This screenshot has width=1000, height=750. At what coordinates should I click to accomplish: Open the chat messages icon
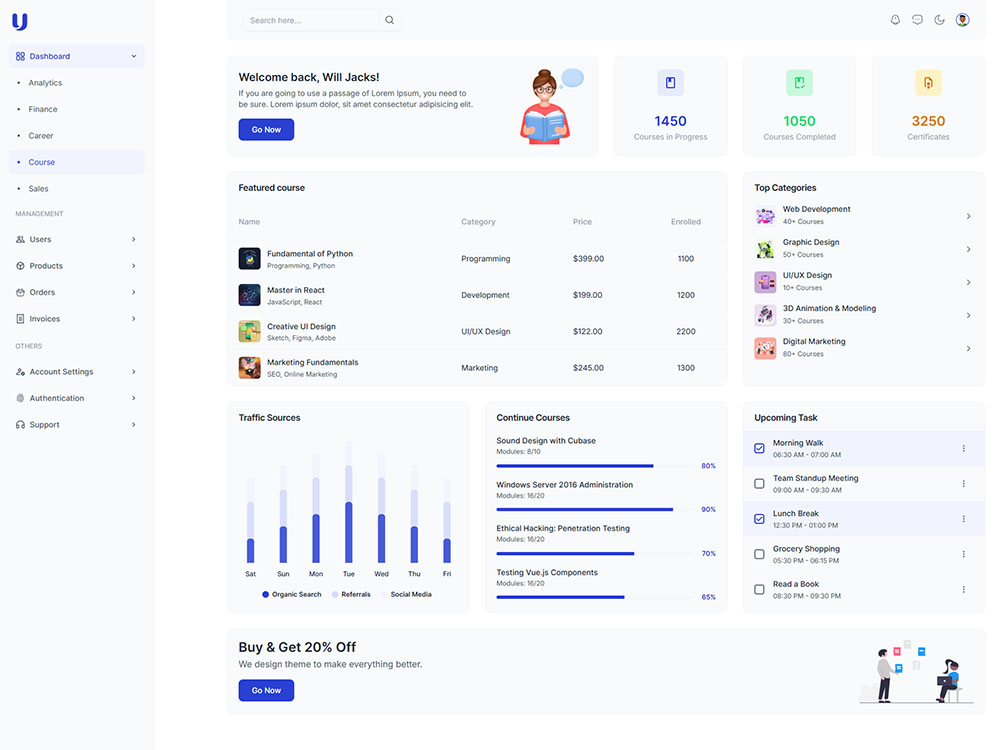click(x=917, y=20)
